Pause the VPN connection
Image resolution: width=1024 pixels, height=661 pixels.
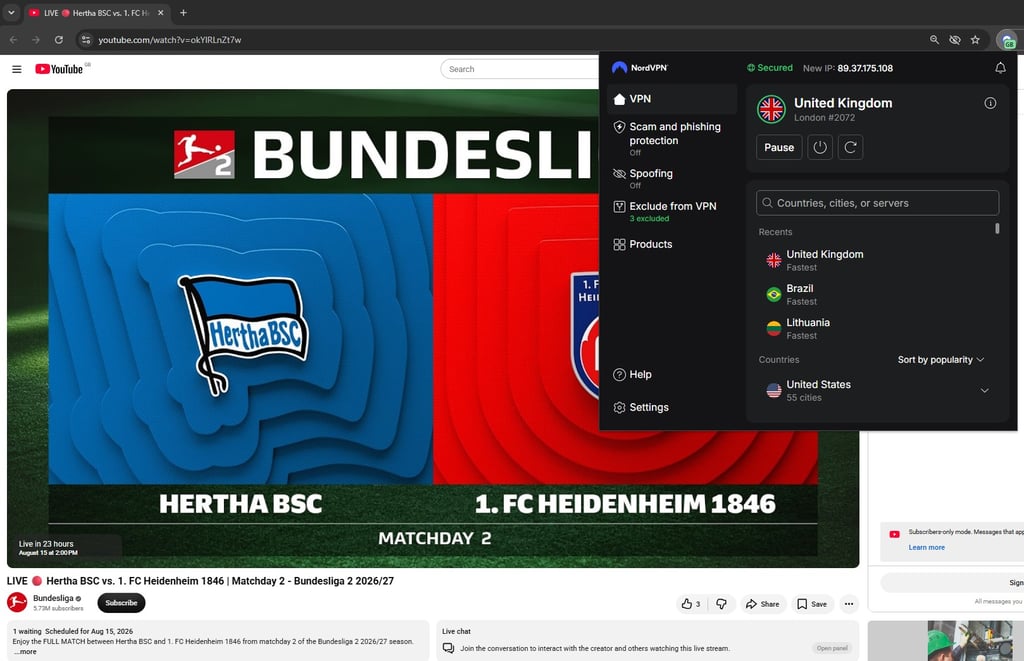779,148
